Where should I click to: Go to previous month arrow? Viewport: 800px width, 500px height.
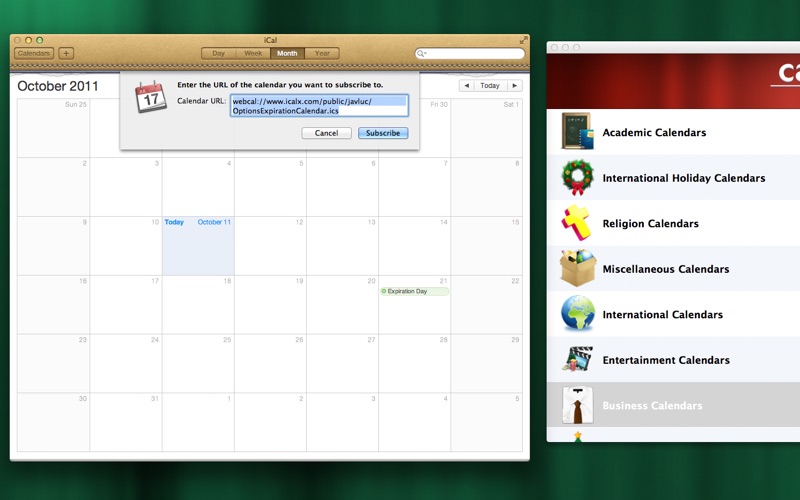(x=466, y=86)
